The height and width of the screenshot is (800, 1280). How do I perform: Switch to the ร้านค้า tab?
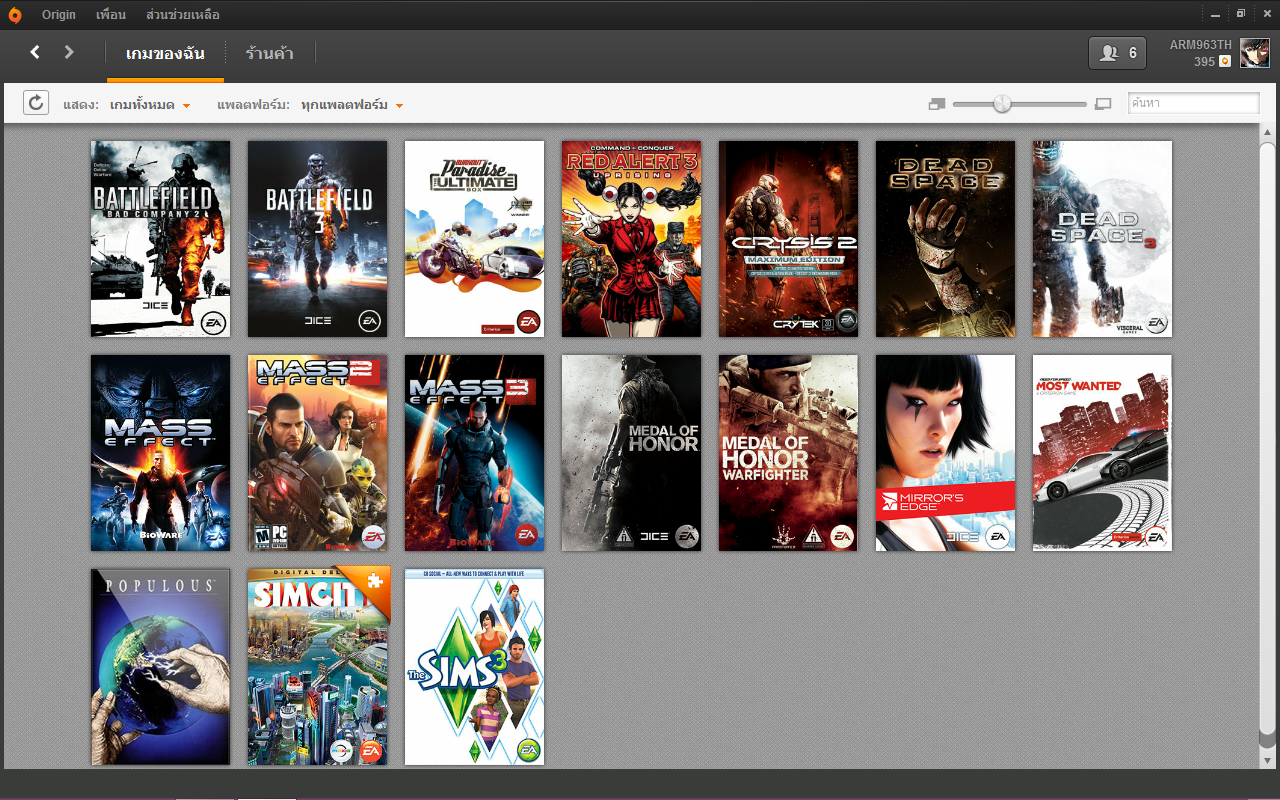pos(270,54)
